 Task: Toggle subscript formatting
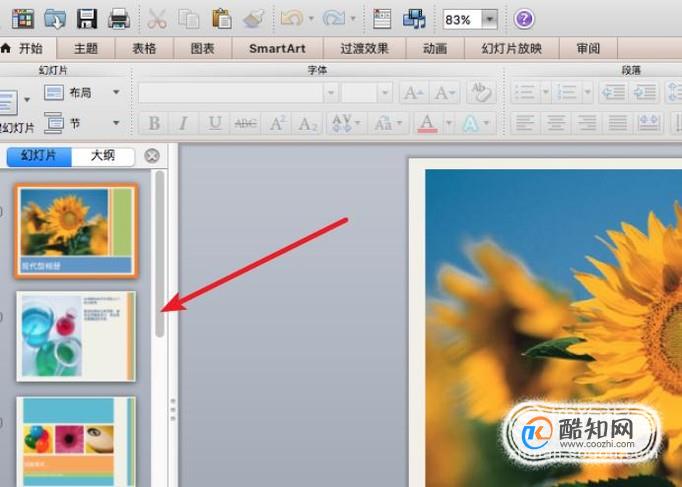click(x=308, y=123)
